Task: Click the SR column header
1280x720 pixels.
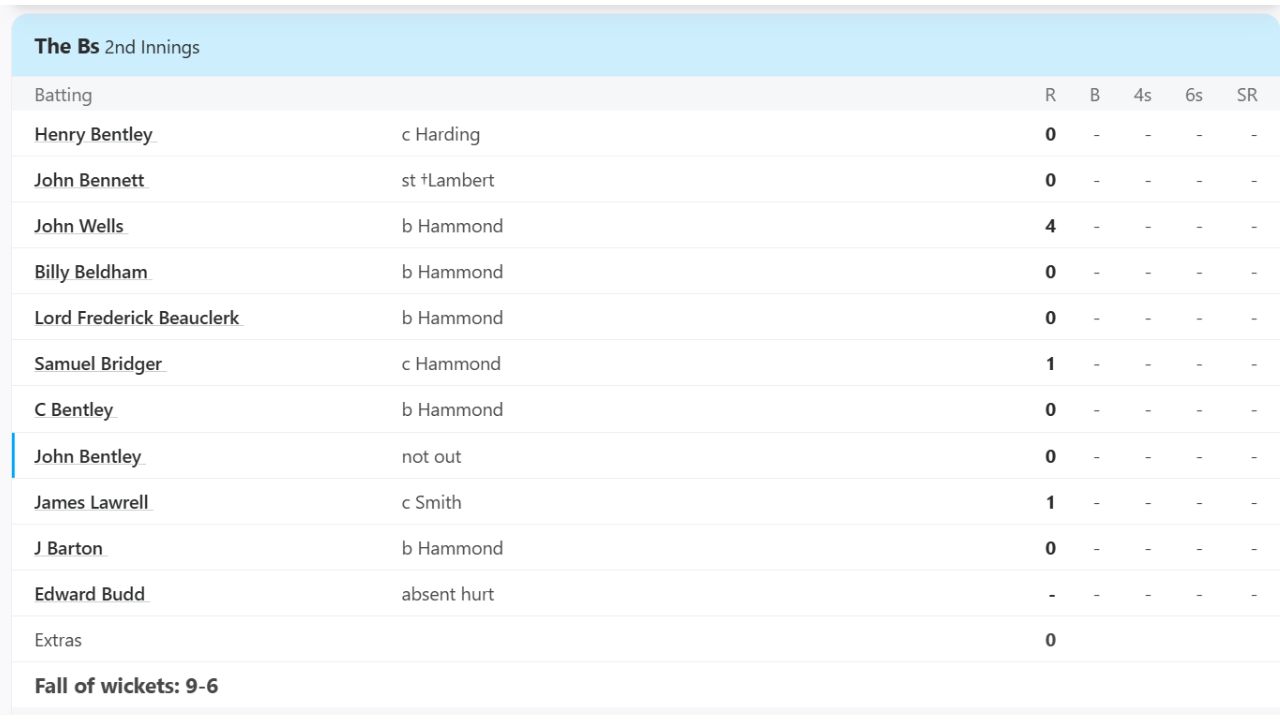Action: click(x=1246, y=95)
